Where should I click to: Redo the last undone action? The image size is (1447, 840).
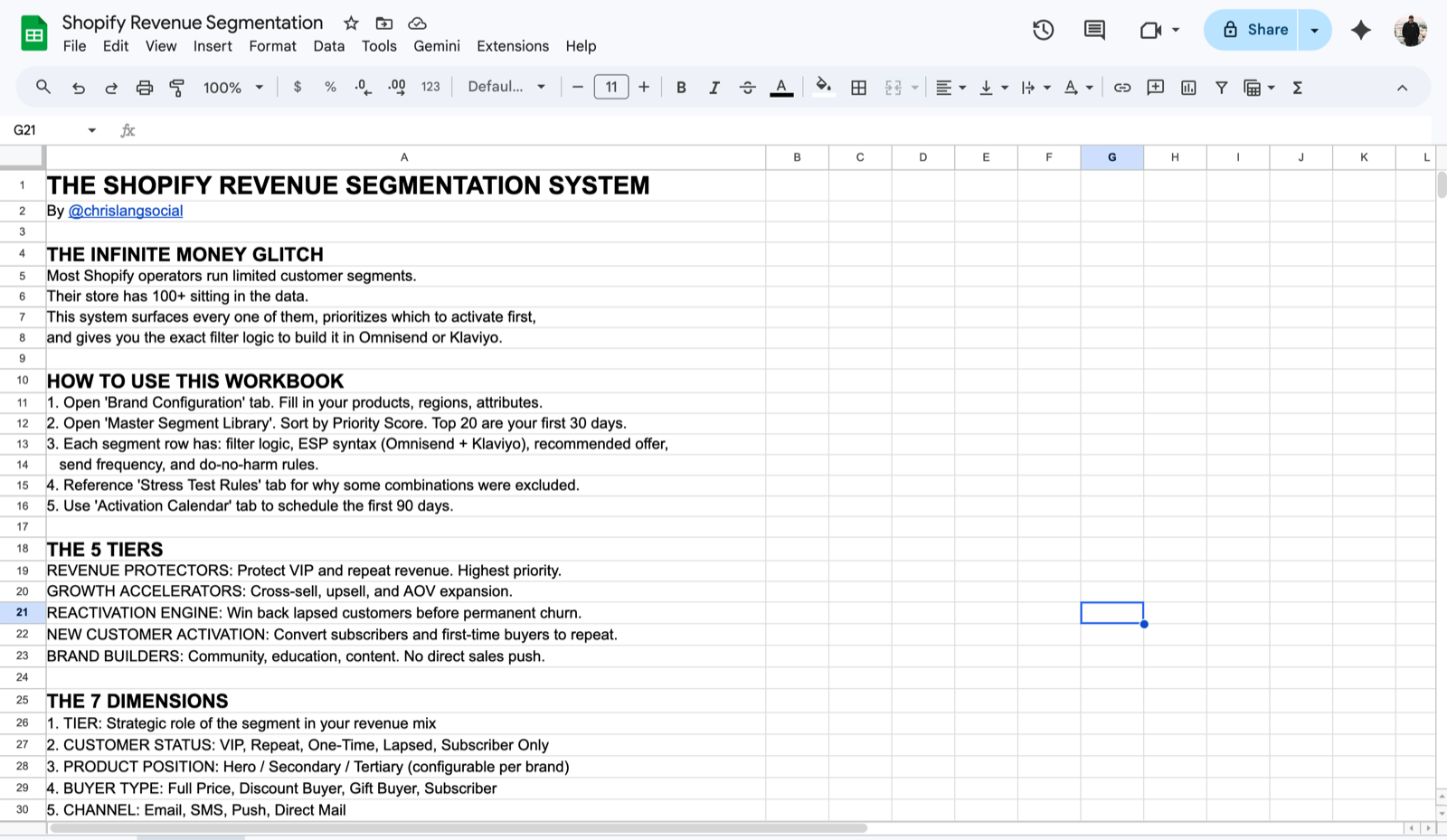click(111, 88)
